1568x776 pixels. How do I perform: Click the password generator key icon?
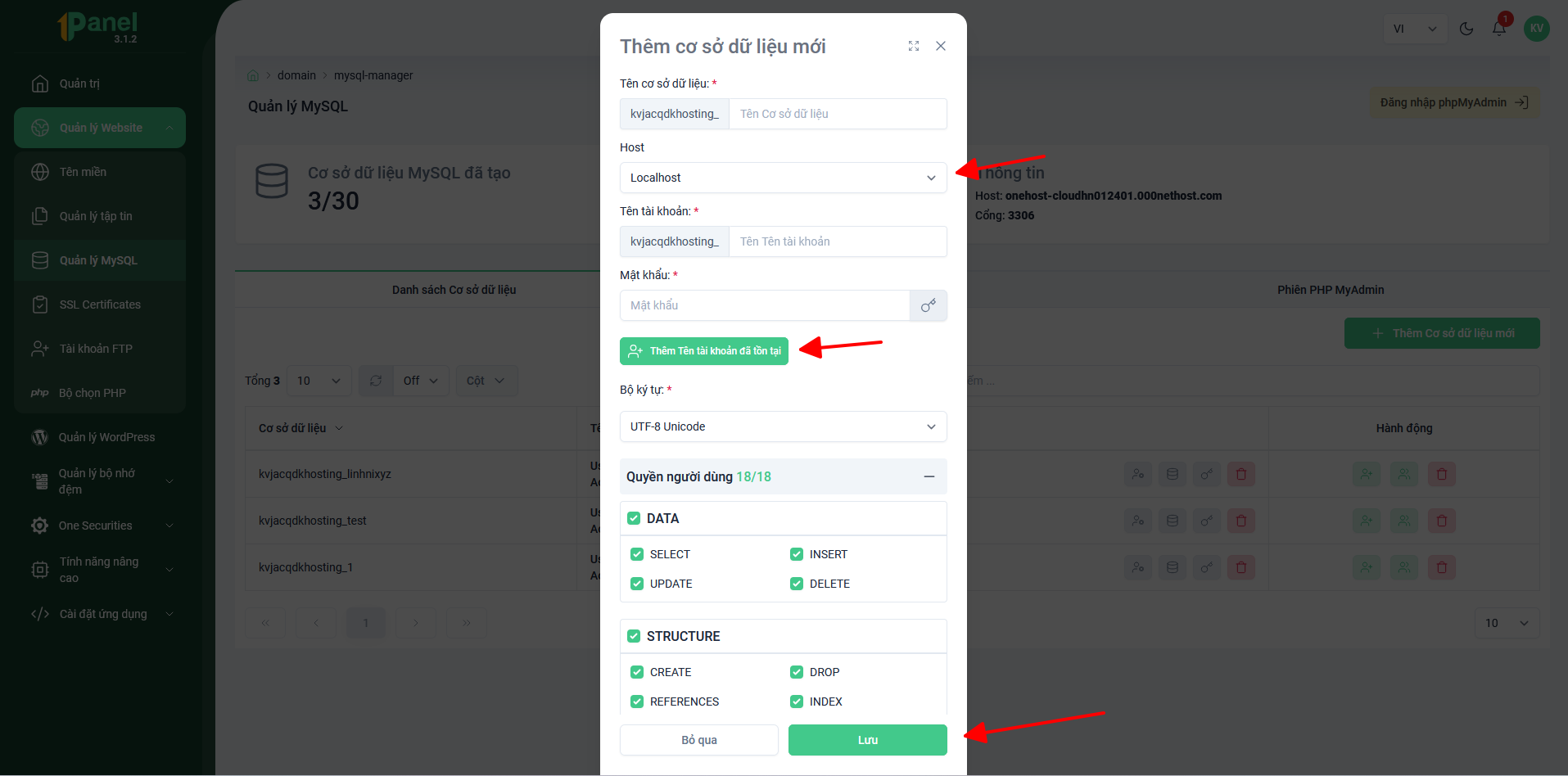tap(928, 305)
